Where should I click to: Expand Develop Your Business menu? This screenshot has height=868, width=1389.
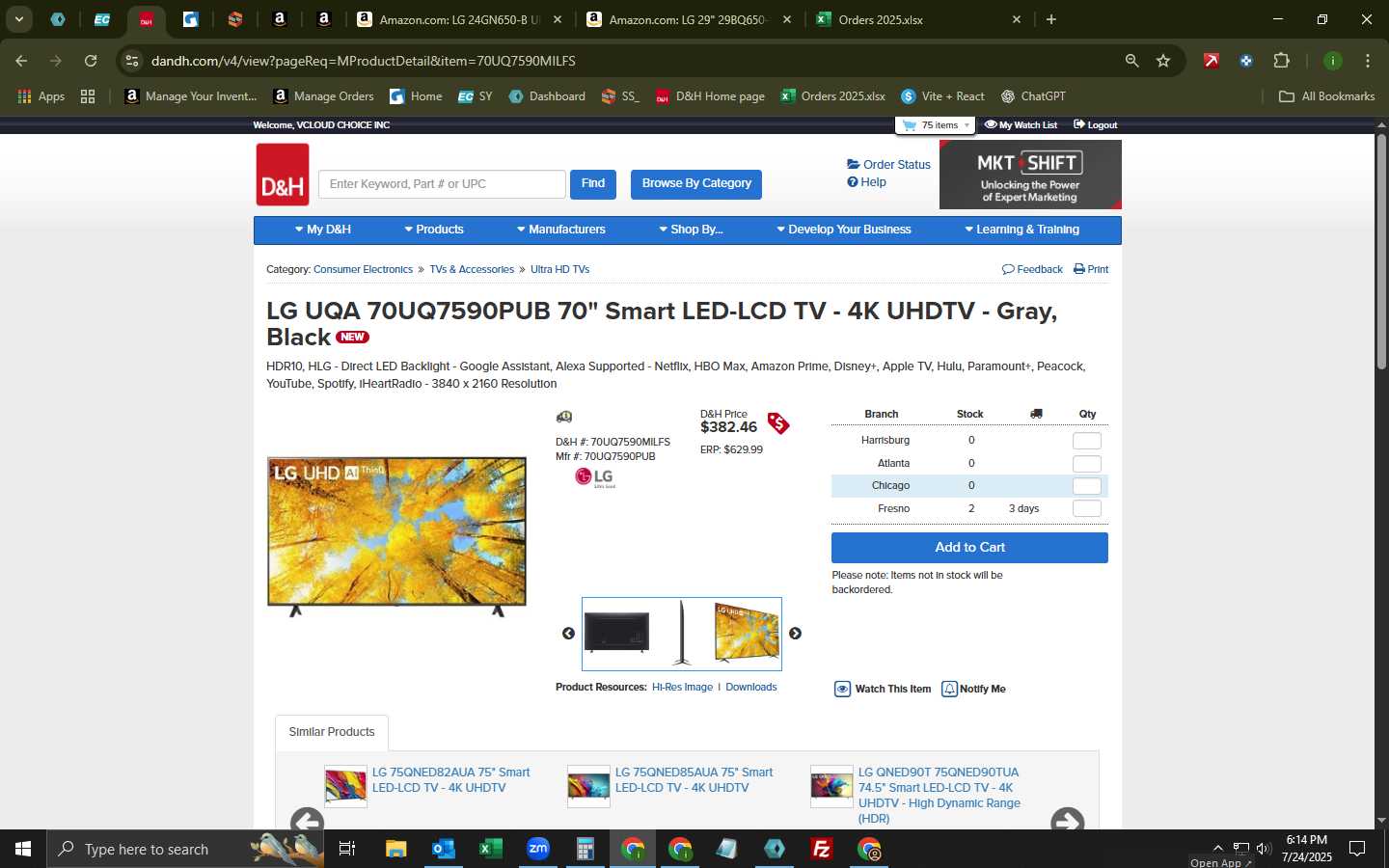[843, 230]
